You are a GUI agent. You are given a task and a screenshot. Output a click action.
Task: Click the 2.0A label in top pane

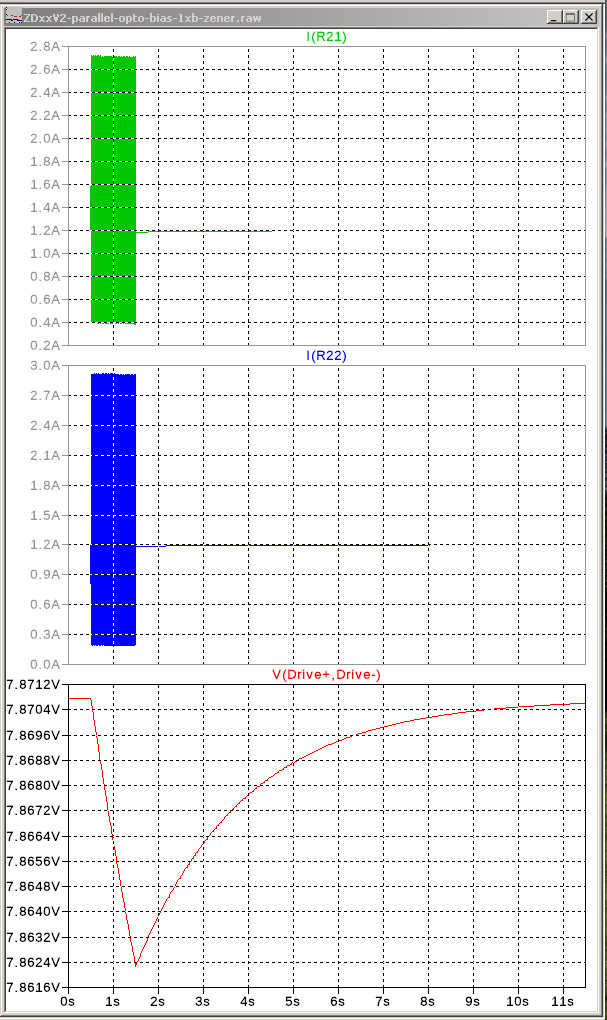coord(45,139)
